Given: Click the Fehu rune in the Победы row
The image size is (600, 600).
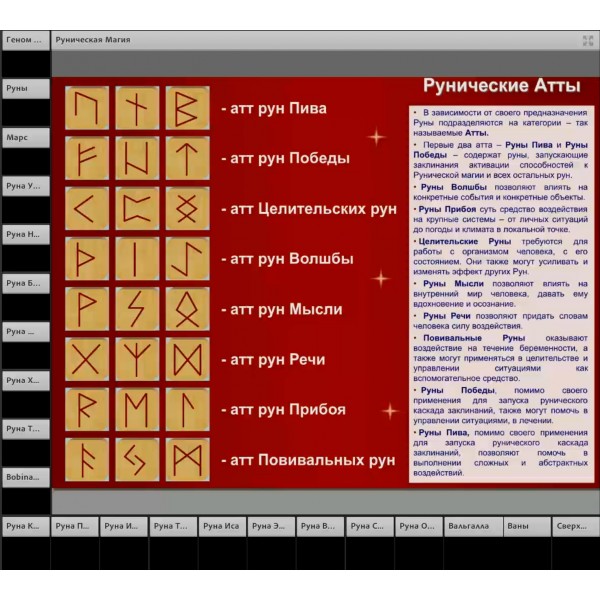Looking at the screenshot, I should click(x=87, y=158).
